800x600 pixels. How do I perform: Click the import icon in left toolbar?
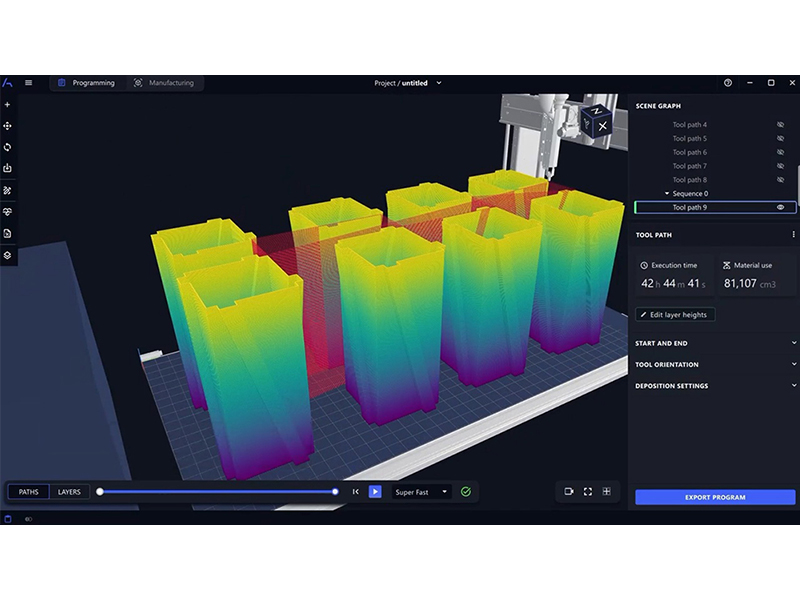click(x=7, y=168)
